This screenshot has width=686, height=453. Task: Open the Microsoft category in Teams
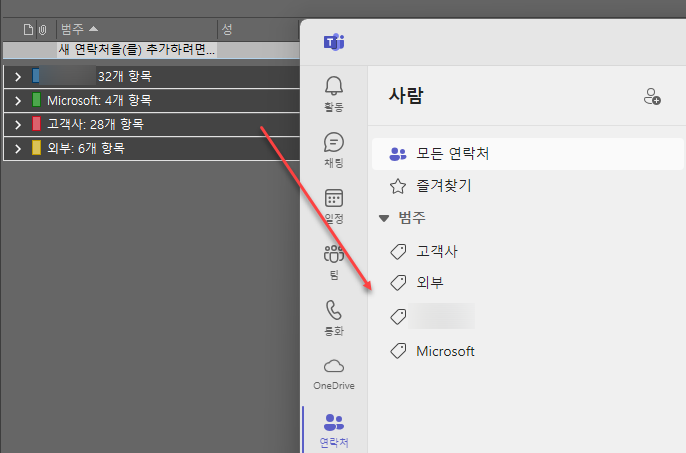coord(445,351)
